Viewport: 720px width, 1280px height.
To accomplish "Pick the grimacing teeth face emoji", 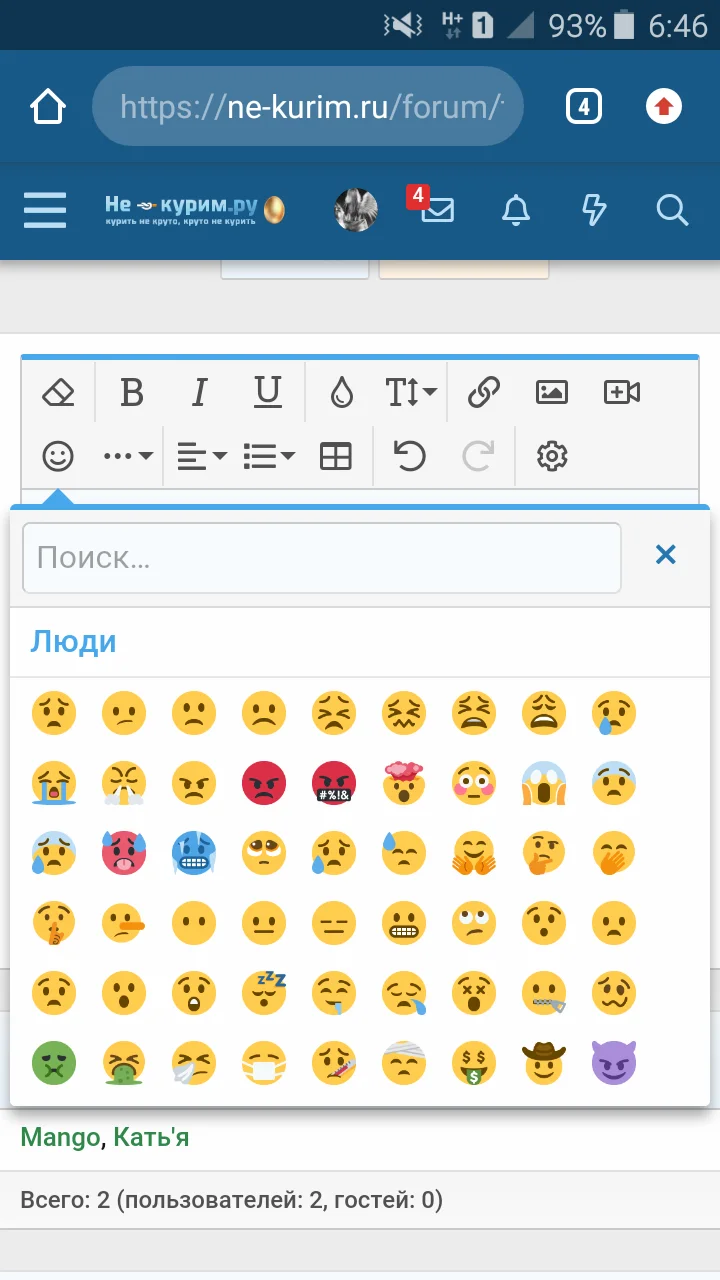I will point(404,923).
